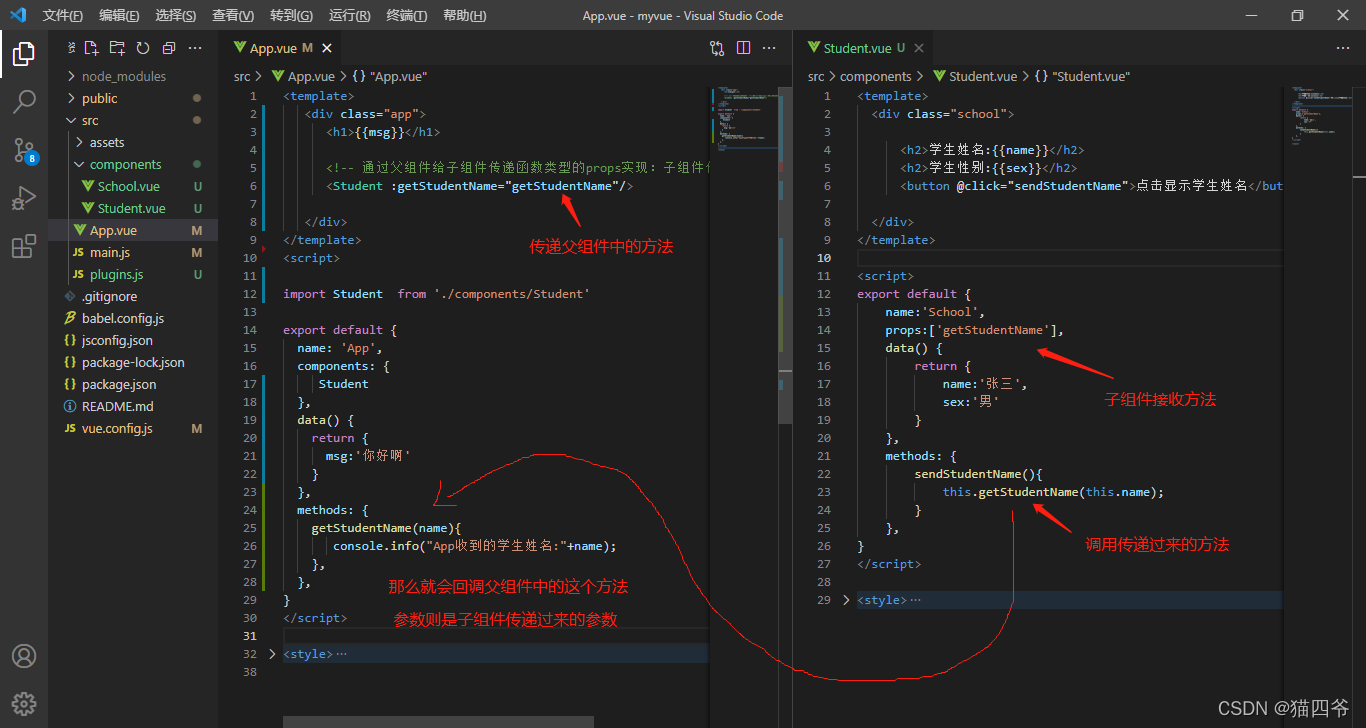Open Run and Debug view
Image resolution: width=1366 pixels, height=728 pixels.
click(x=24, y=198)
